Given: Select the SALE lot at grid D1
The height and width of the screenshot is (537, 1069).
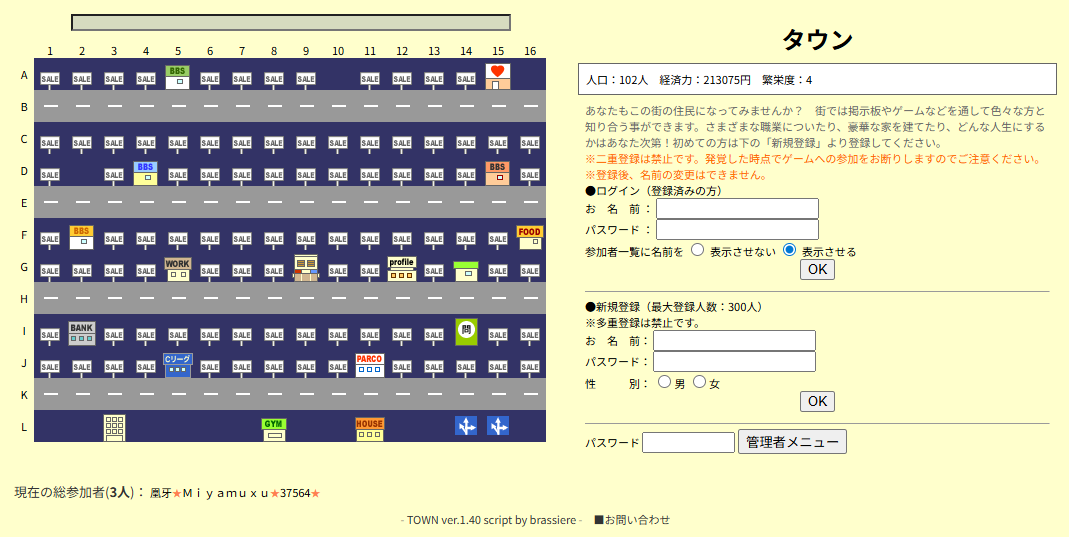Looking at the screenshot, I should point(50,175).
